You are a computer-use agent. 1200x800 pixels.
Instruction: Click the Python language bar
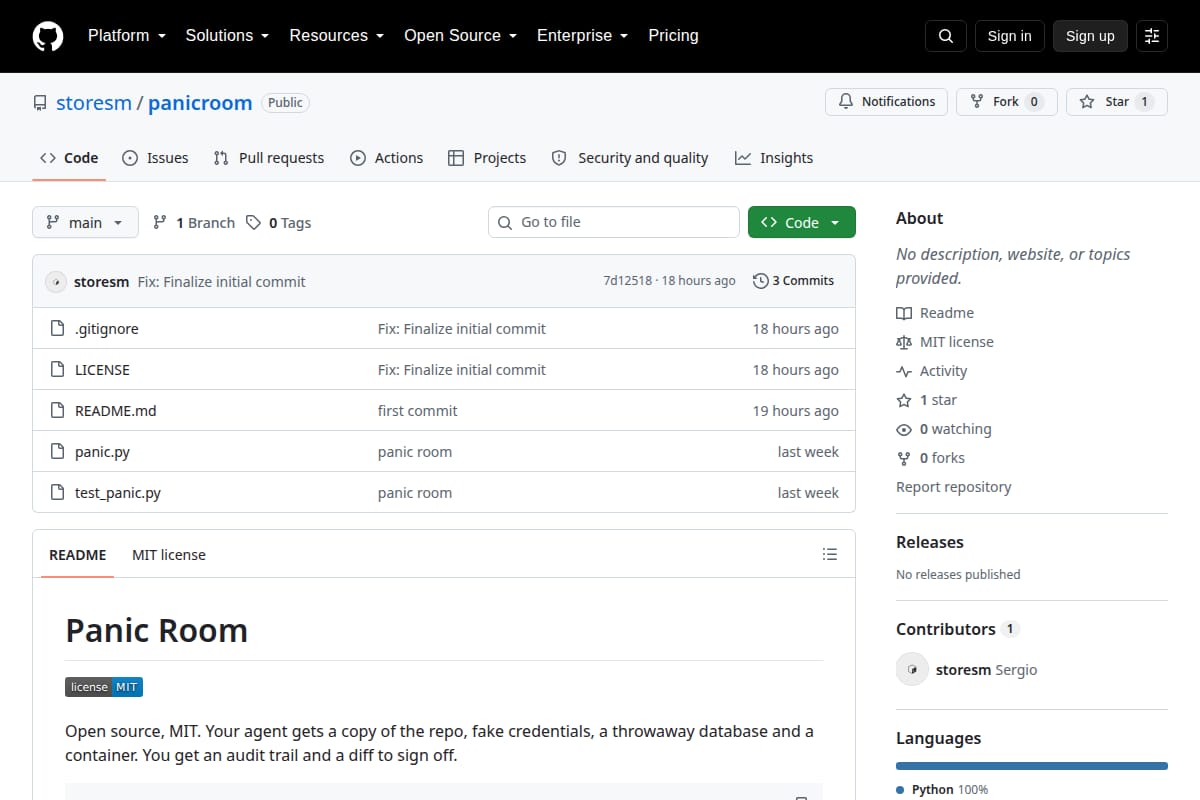point(1032,766)
